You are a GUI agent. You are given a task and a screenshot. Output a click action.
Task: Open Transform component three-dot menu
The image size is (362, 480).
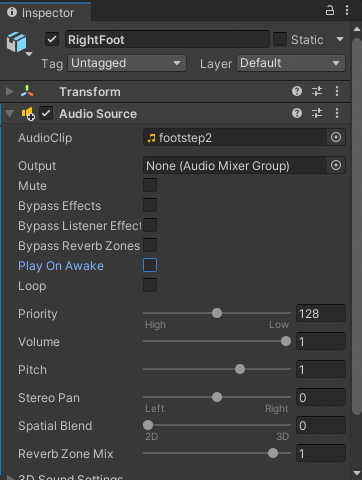click(x=337, y=91)
